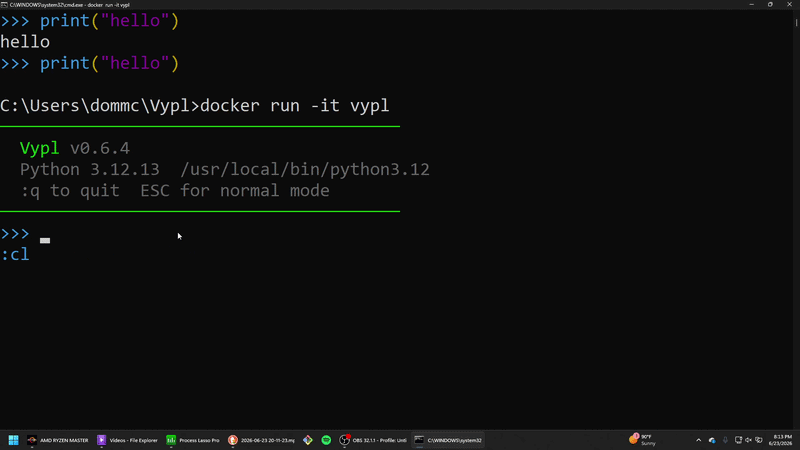Viewport: 800px width, 450px height.
Task: Open the clock and date flyout
Action: pyautogui.click(x=781, y=440)
